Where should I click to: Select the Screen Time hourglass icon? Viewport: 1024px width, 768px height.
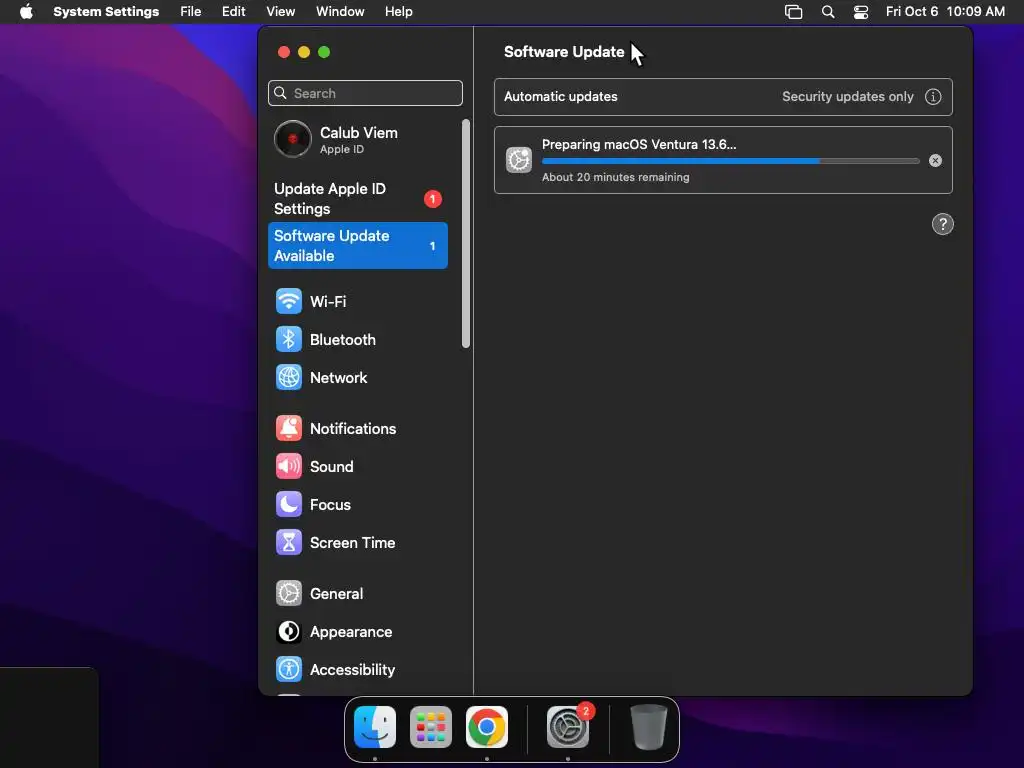click(x=289, y=542)
